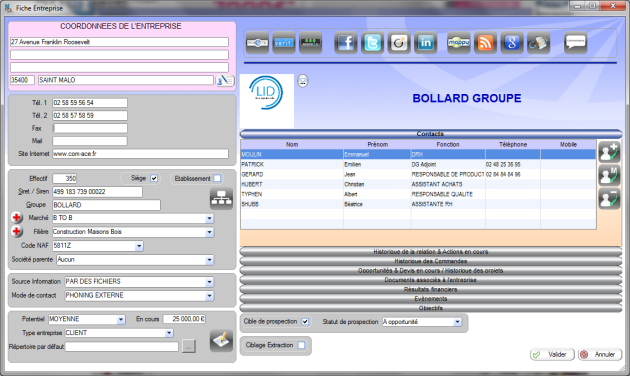Viewport: 630px width, 376px height.
Task: Open the Résultats financiers section
Action: click(431, 289)
